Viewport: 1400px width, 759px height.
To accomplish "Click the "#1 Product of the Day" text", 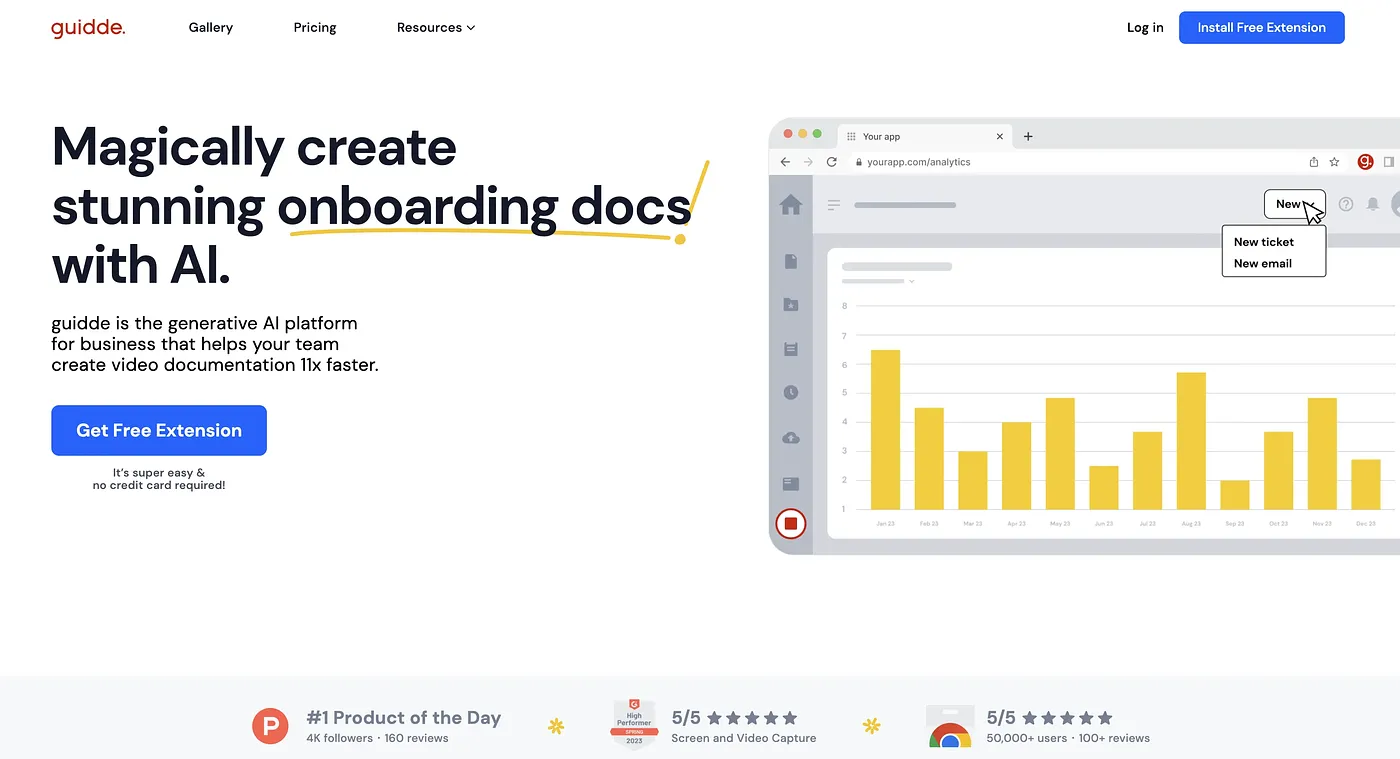I will [x=404, y=717].
